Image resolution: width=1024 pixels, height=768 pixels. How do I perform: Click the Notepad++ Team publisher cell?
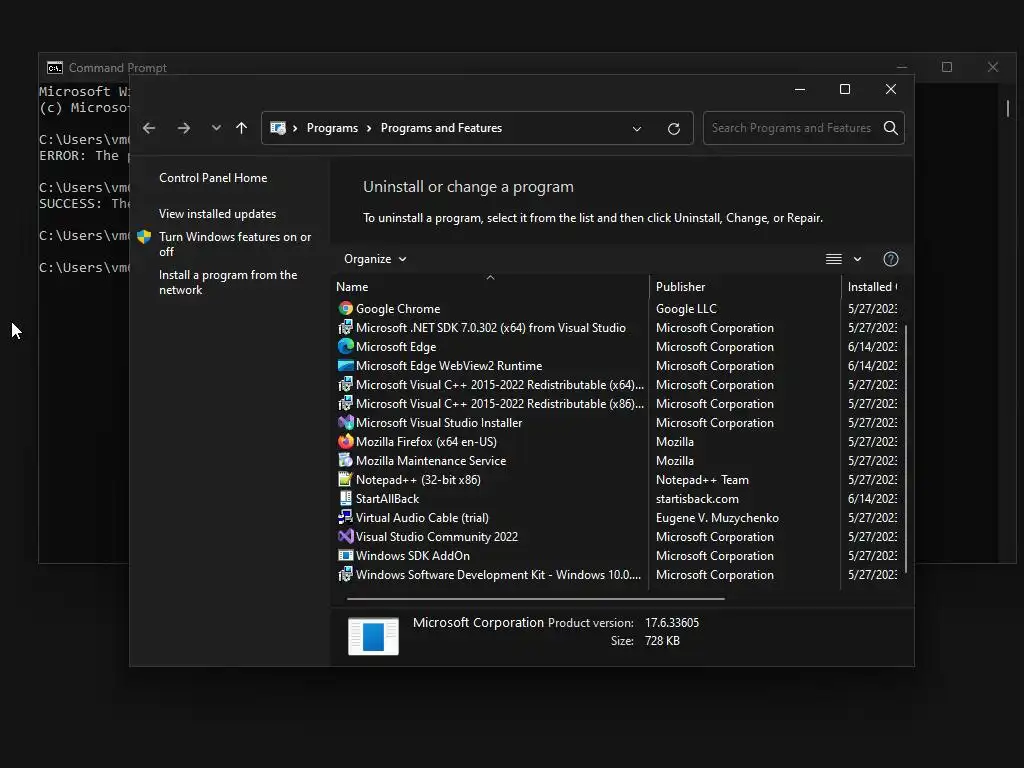point(702,479)
